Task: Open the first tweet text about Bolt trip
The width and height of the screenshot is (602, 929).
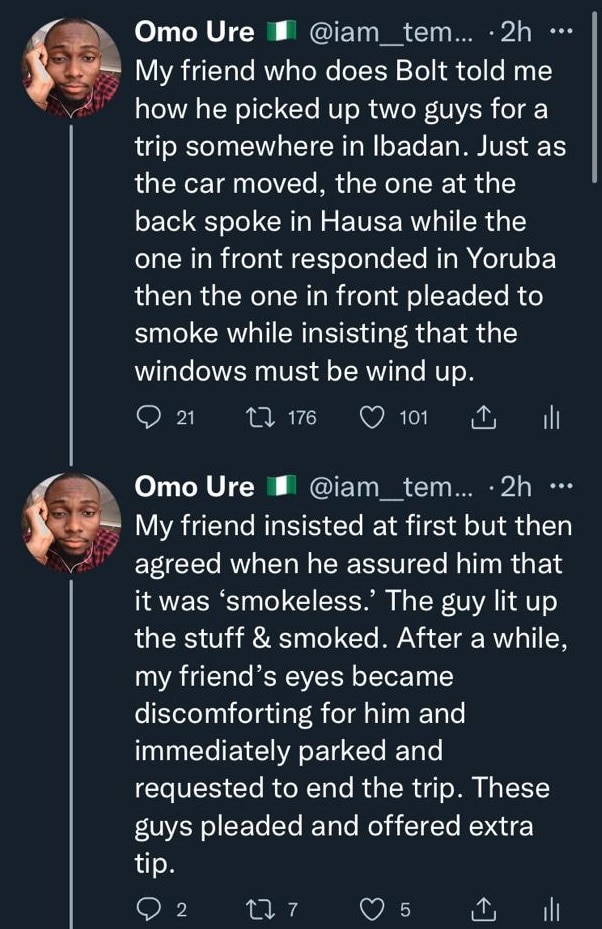Action: pos(350,220)
